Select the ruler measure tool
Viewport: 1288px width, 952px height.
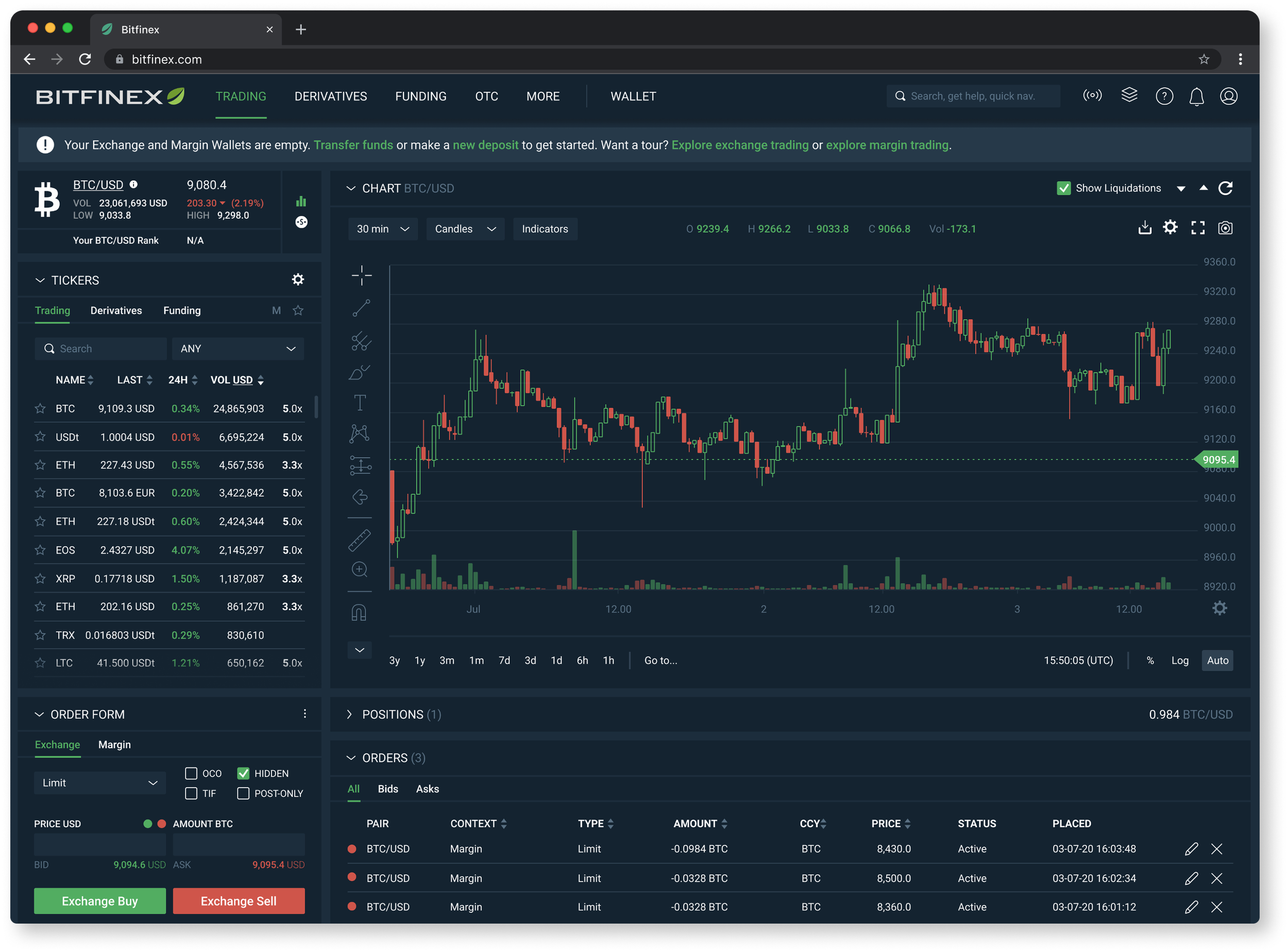pos(360,540)
